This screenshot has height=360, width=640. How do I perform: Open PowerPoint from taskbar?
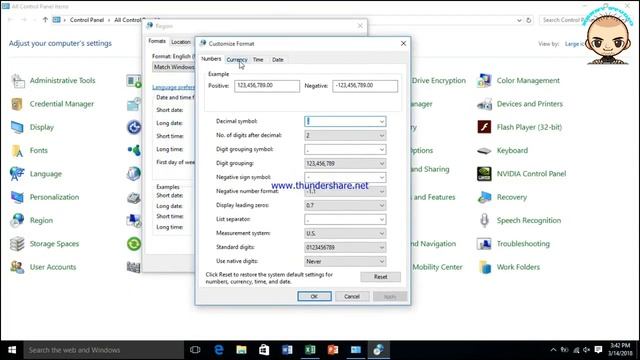coord(333,350)
